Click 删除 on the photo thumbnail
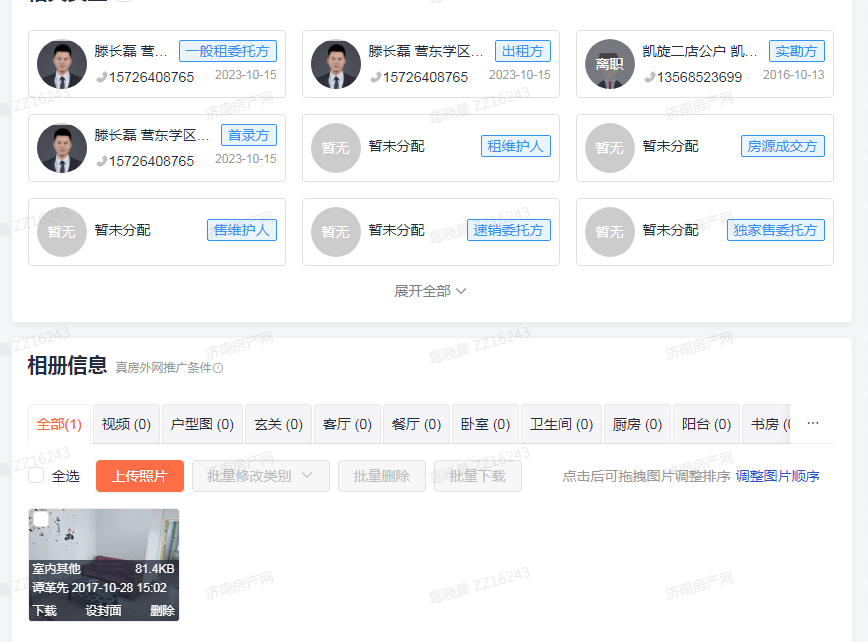This screenshot has width=868, height=642. tap(162, 610)
